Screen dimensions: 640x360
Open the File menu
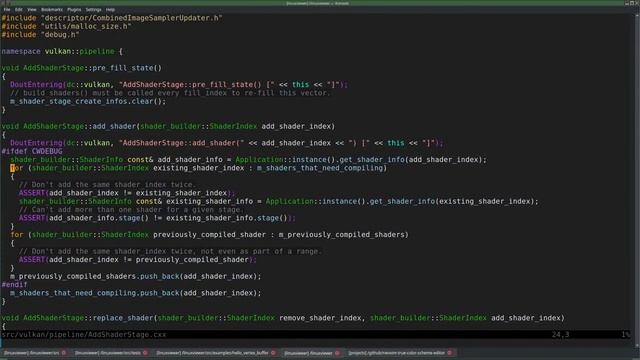[x=7, y=9]
